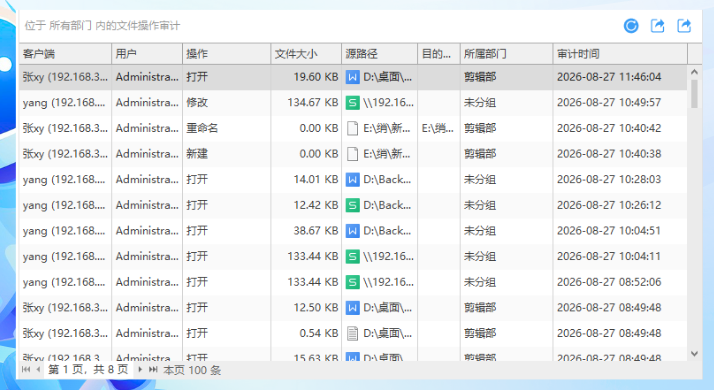Select the audit time 2026-08-27 11:46:04
Screen dimensions: 714x390
click(x=609, y=77)
